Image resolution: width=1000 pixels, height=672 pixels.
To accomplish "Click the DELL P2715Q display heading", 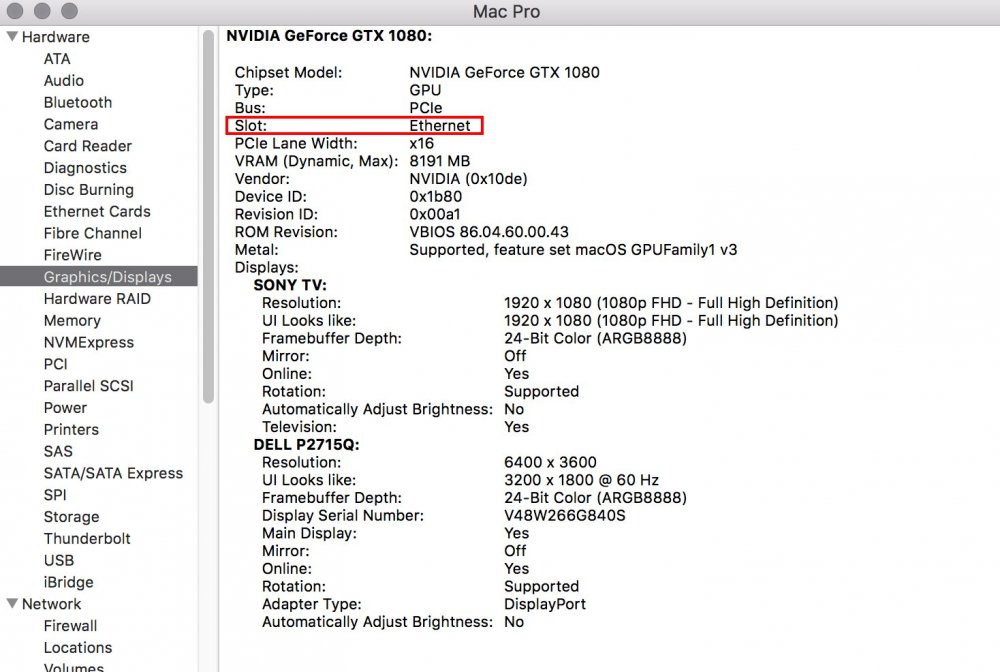I will coord(307,444).
